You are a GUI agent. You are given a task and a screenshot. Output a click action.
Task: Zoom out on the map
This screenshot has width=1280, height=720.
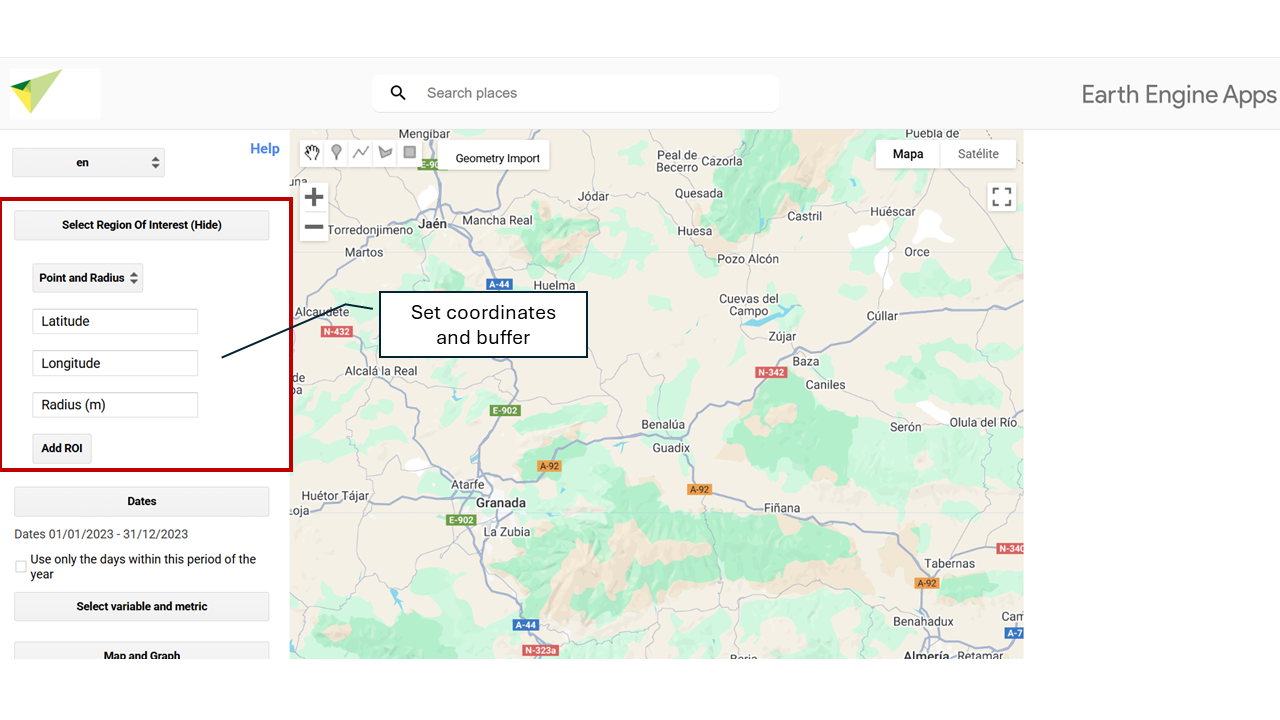[314, 227]
